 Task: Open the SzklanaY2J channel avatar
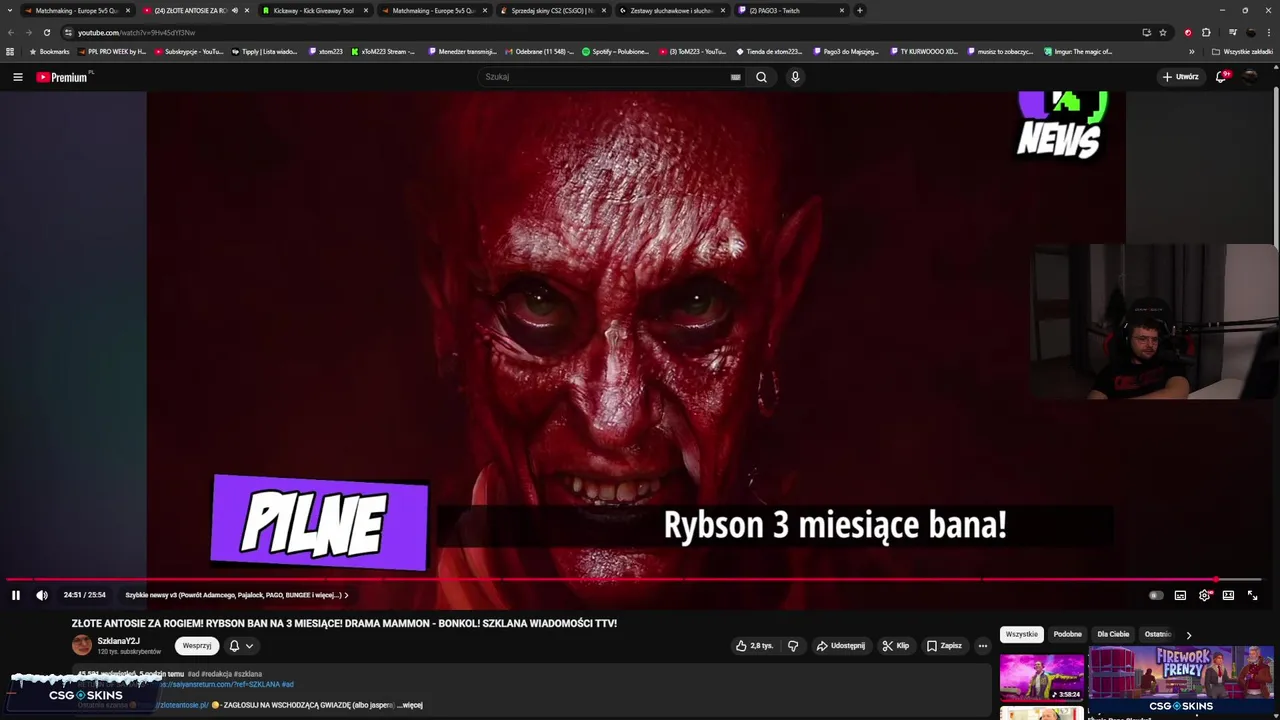coord(82,646)
